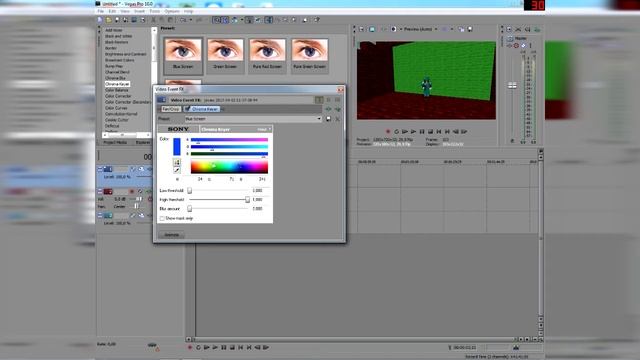Open the Chroma Keyer About dropdown
The height and width of the screenshot is (360, 640).
tap(264, 129)
